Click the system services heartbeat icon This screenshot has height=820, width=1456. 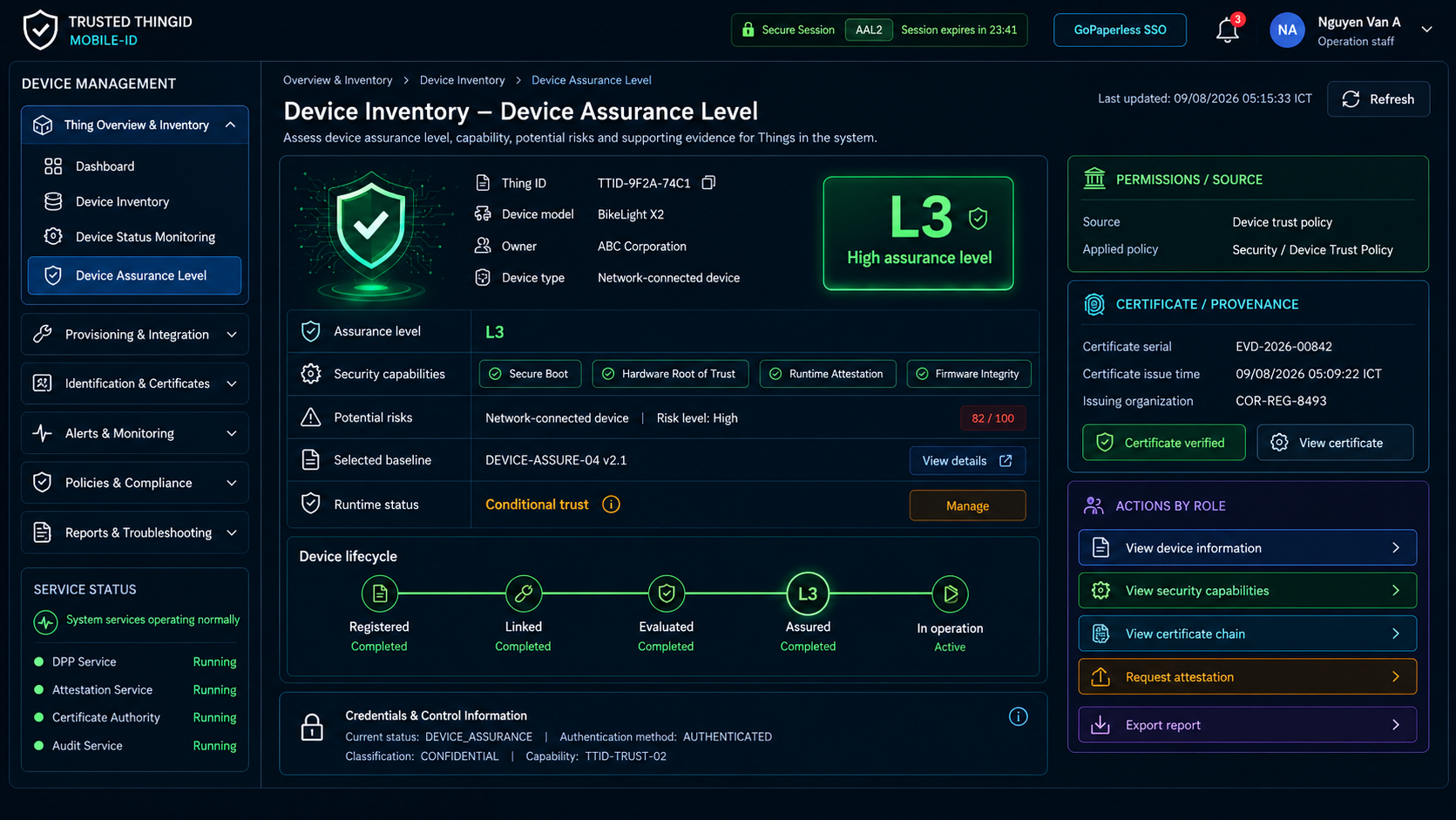tap(45, 621)
